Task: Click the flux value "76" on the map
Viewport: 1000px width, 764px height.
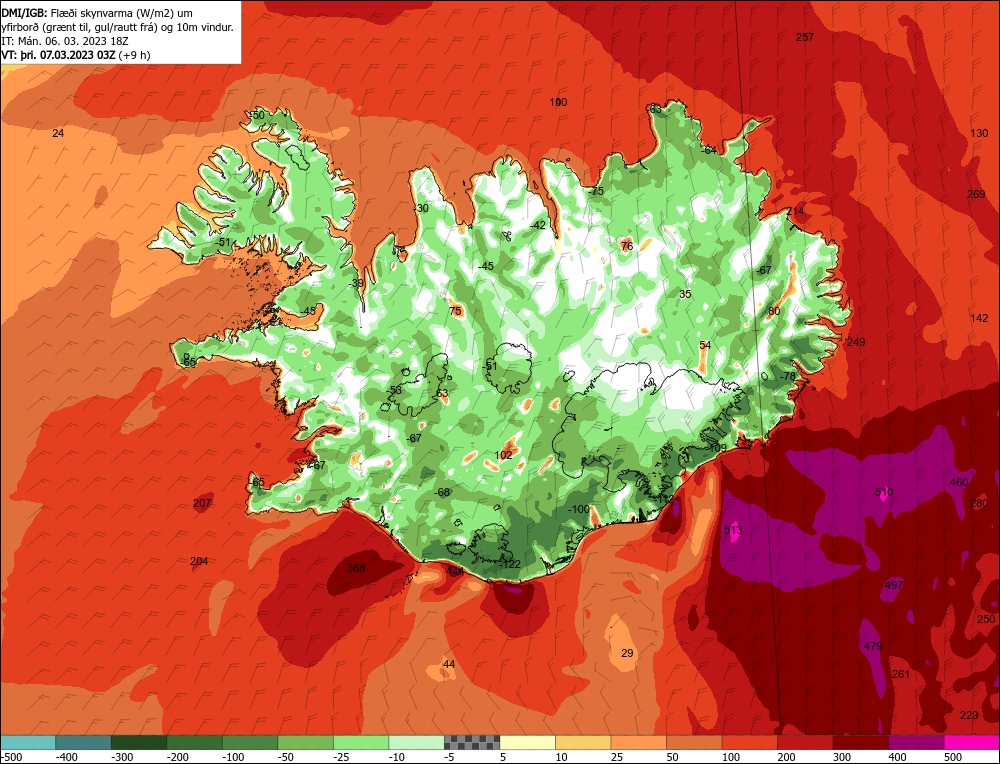Action: [627, 246]
